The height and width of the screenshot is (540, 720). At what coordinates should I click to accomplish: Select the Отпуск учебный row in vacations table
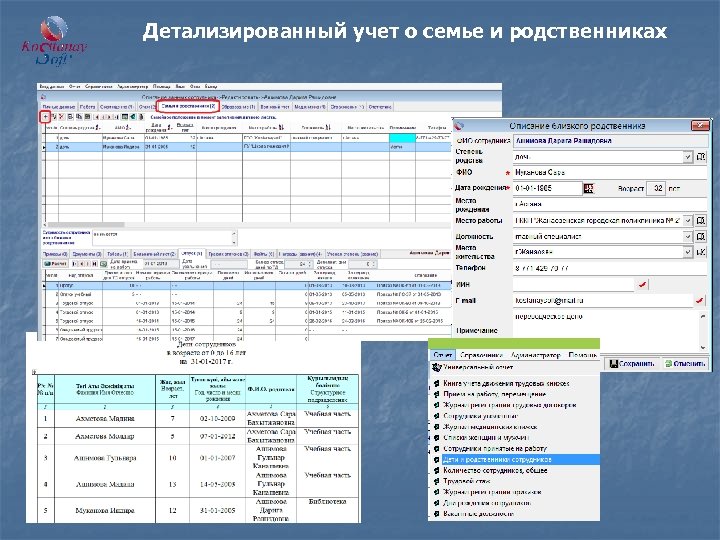click(247, 294)
